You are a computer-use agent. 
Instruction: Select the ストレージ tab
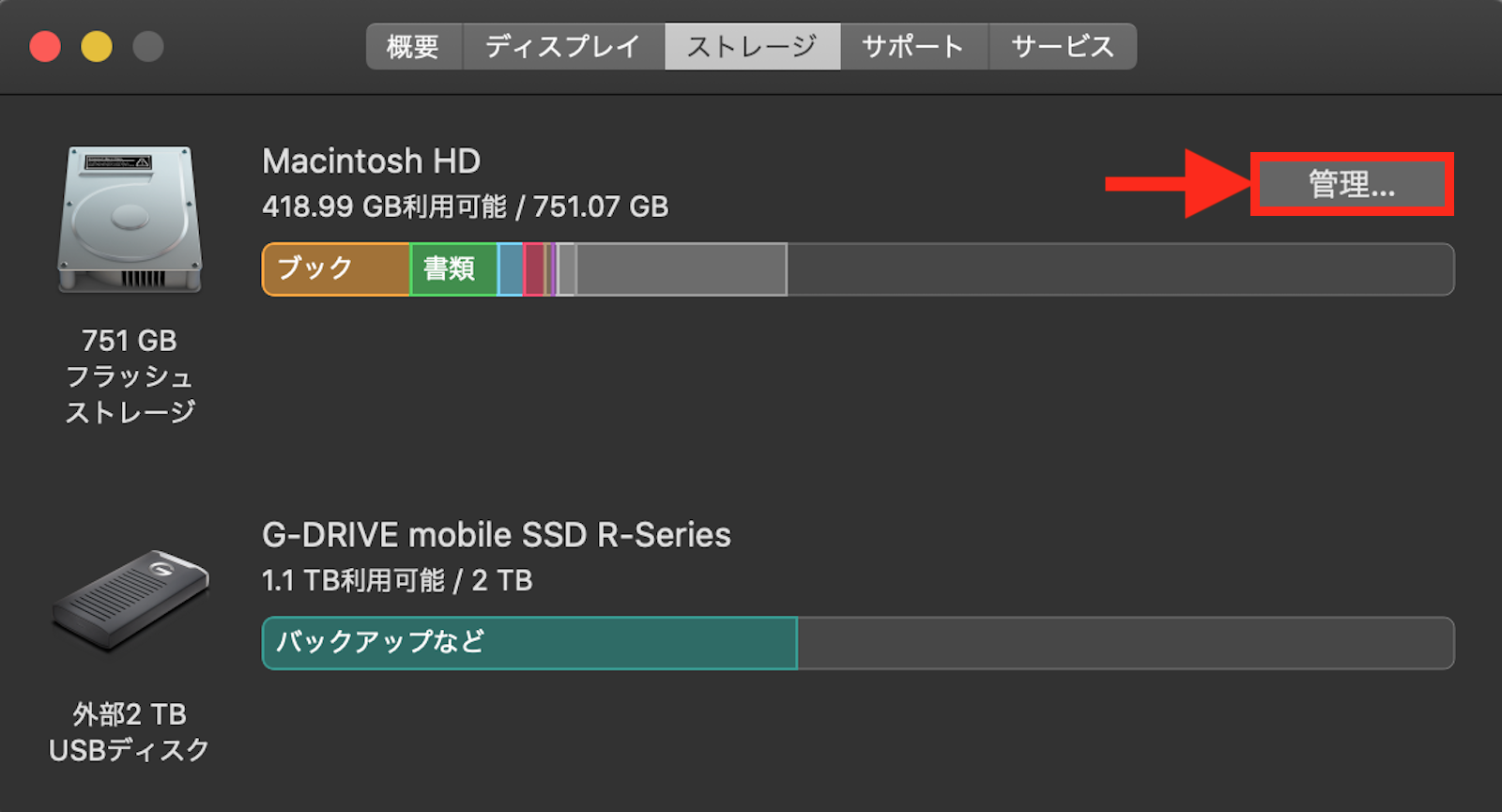click(x=752, y=47)
